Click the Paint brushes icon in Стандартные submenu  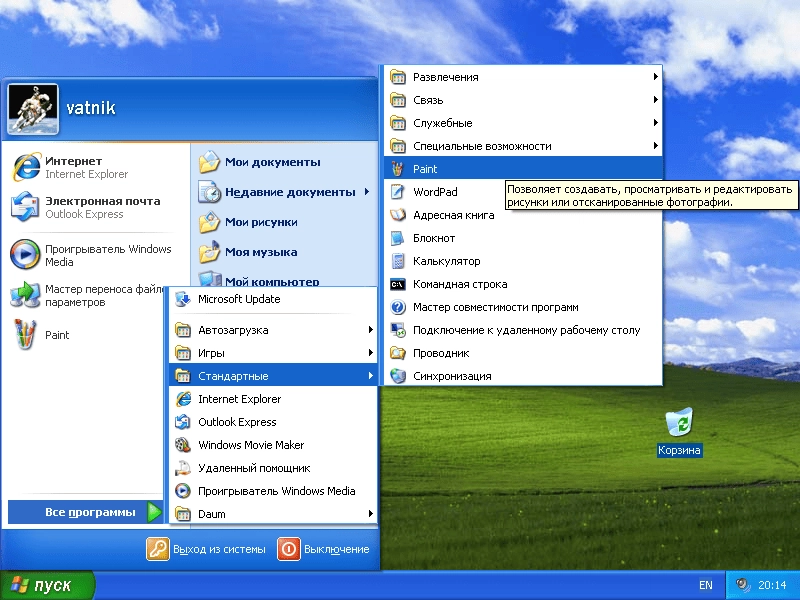[x=397, y=169]
